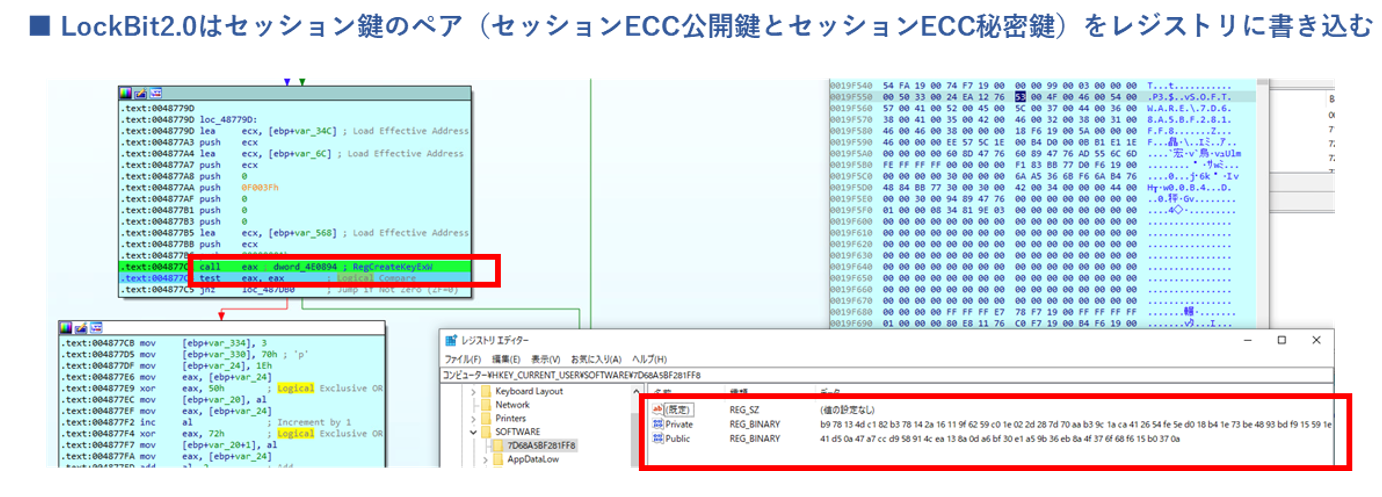
Task: Select the (既定) value name
Action: [x=680, y=410]
